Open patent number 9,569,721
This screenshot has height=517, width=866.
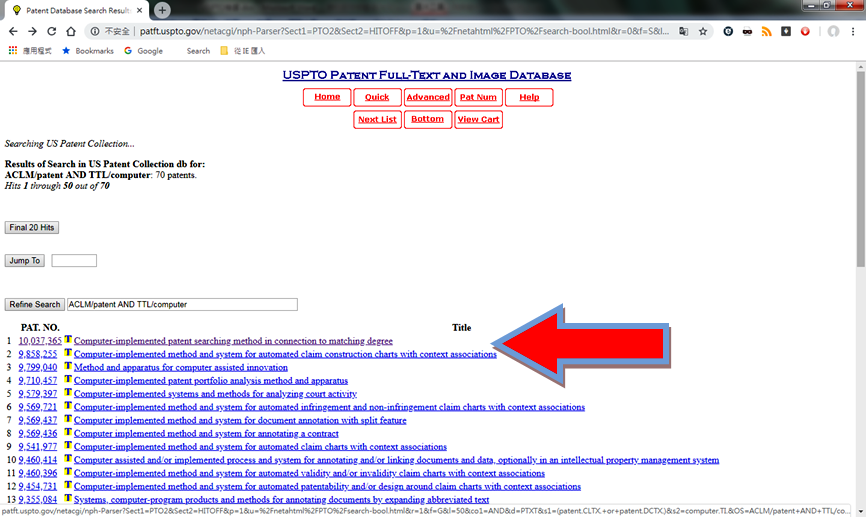[38, 407]
